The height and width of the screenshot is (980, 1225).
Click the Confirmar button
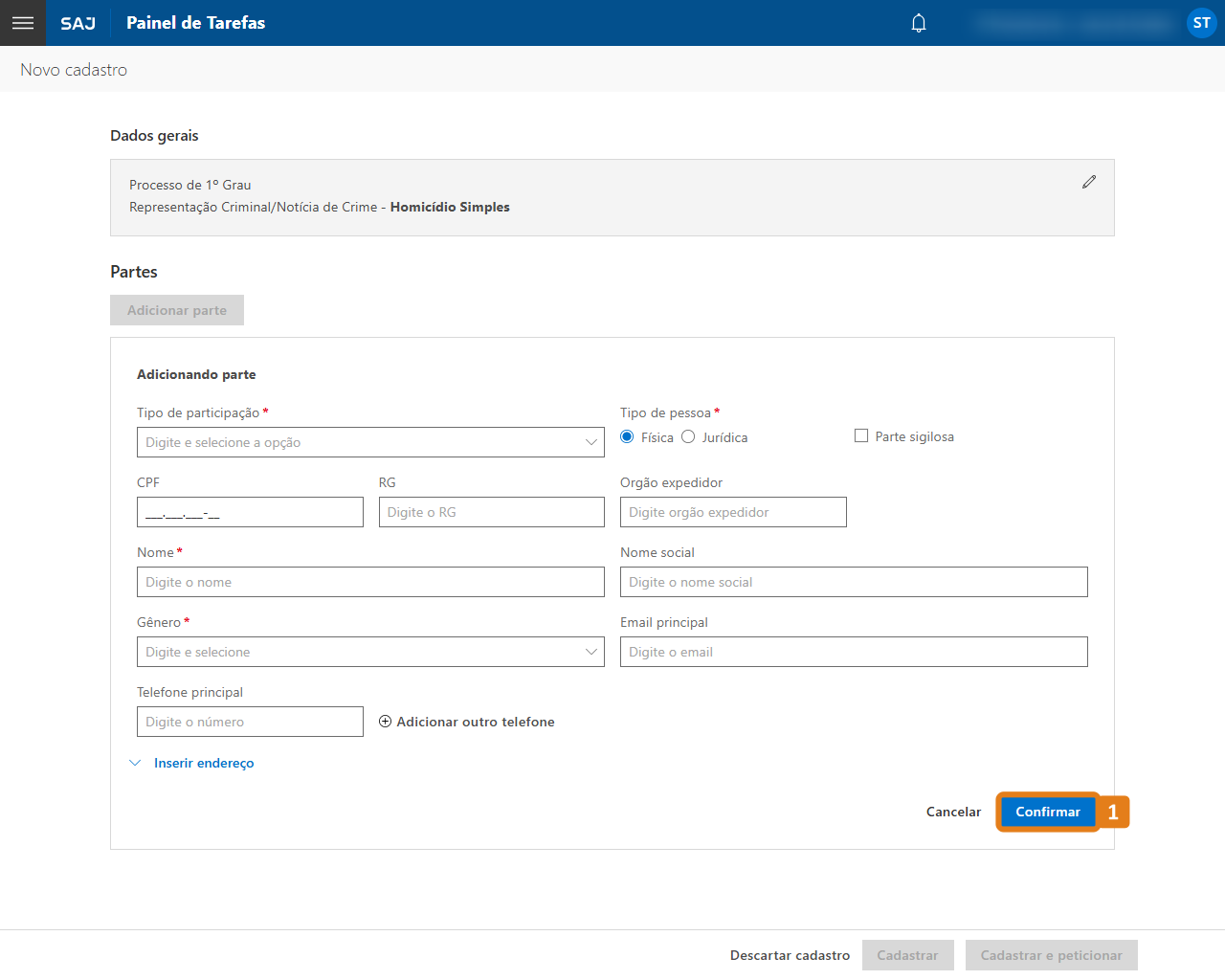pyautogui.click(x=1048, y=812)
